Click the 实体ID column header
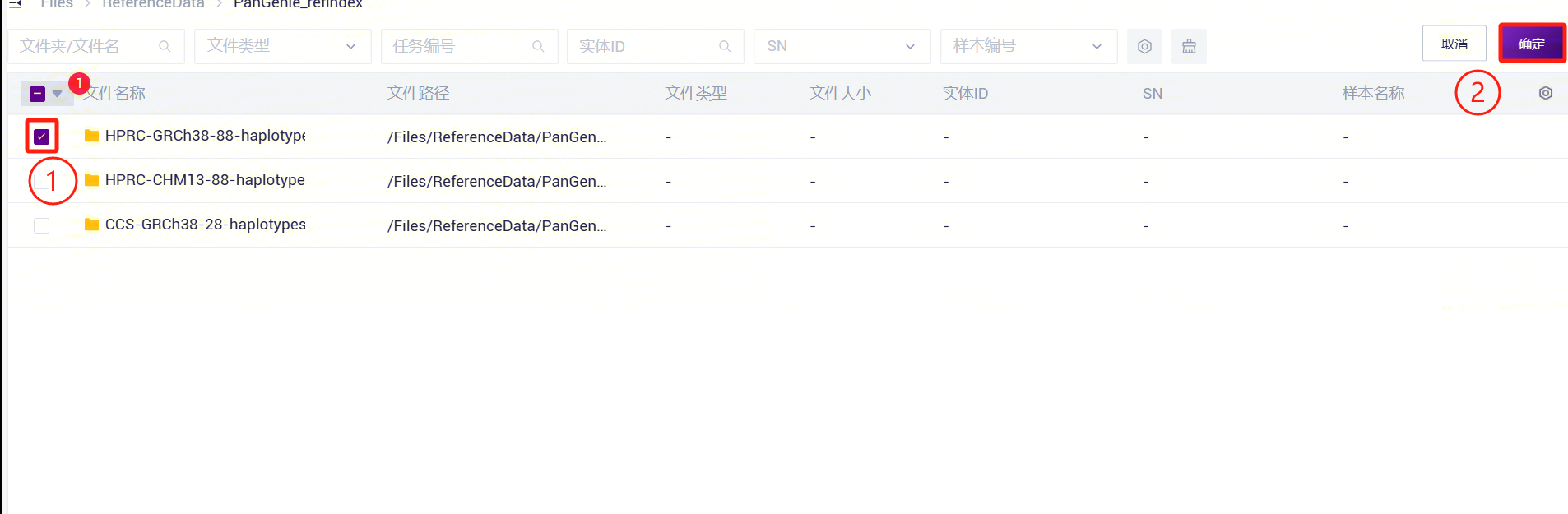Image resolution: width=1568 pixels, height=514 pixels. (x=965, y=94)
